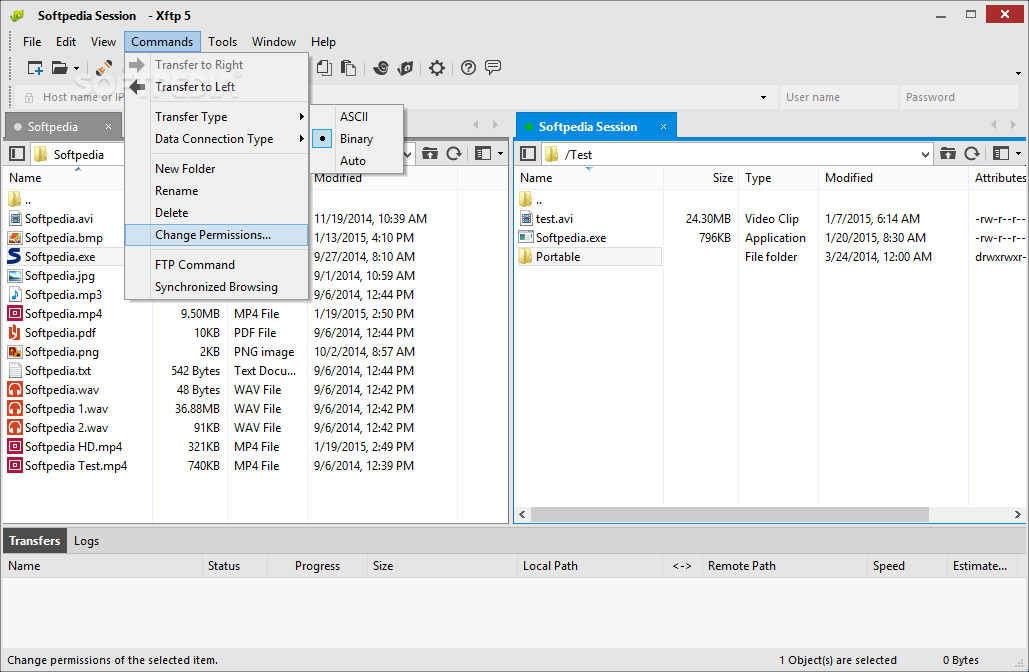Launch Xshell via the spiral shell icon

coord(381,68)
